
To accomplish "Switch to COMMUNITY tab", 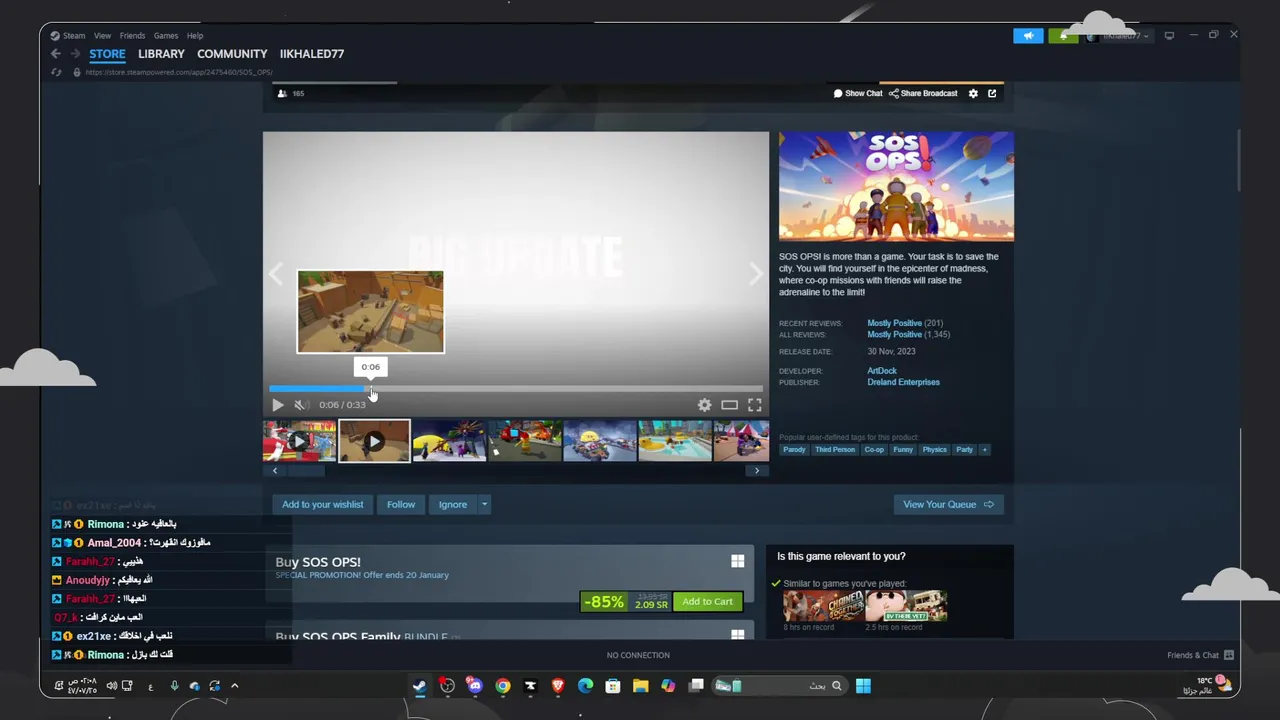I will click(x=232, y=54).
